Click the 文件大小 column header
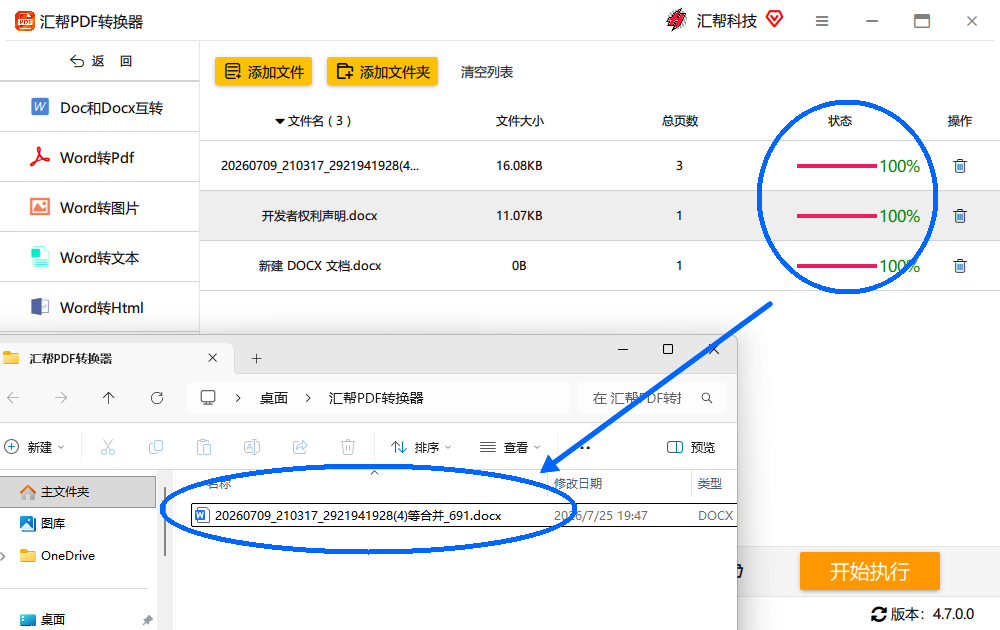This screenshot has width=1000, height=630. click(520, 121)
